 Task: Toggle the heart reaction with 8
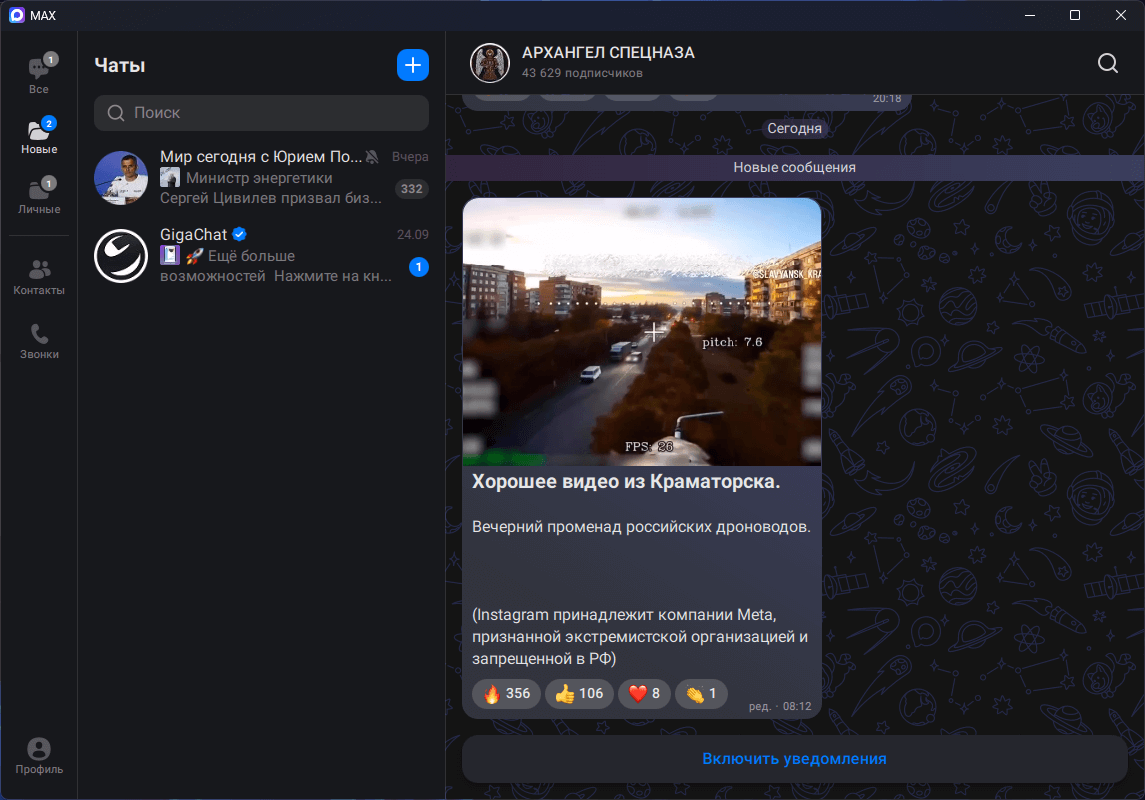[644, 694]
